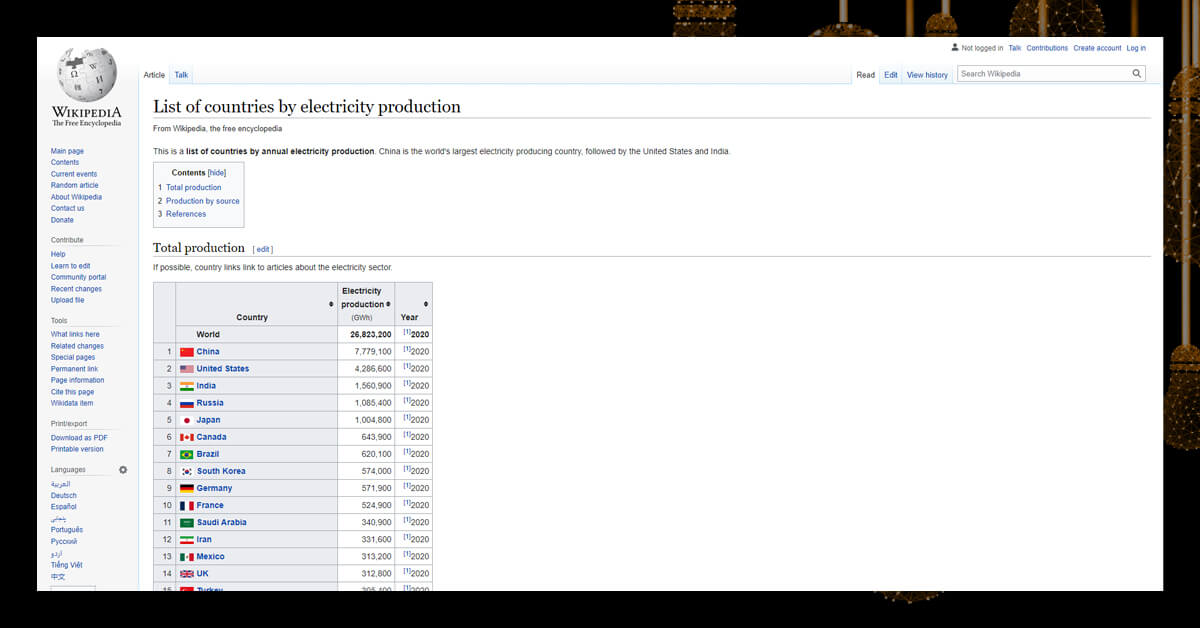Open the China country link
This screenshot has width=1200, height=628.
[x=208, y=352]
